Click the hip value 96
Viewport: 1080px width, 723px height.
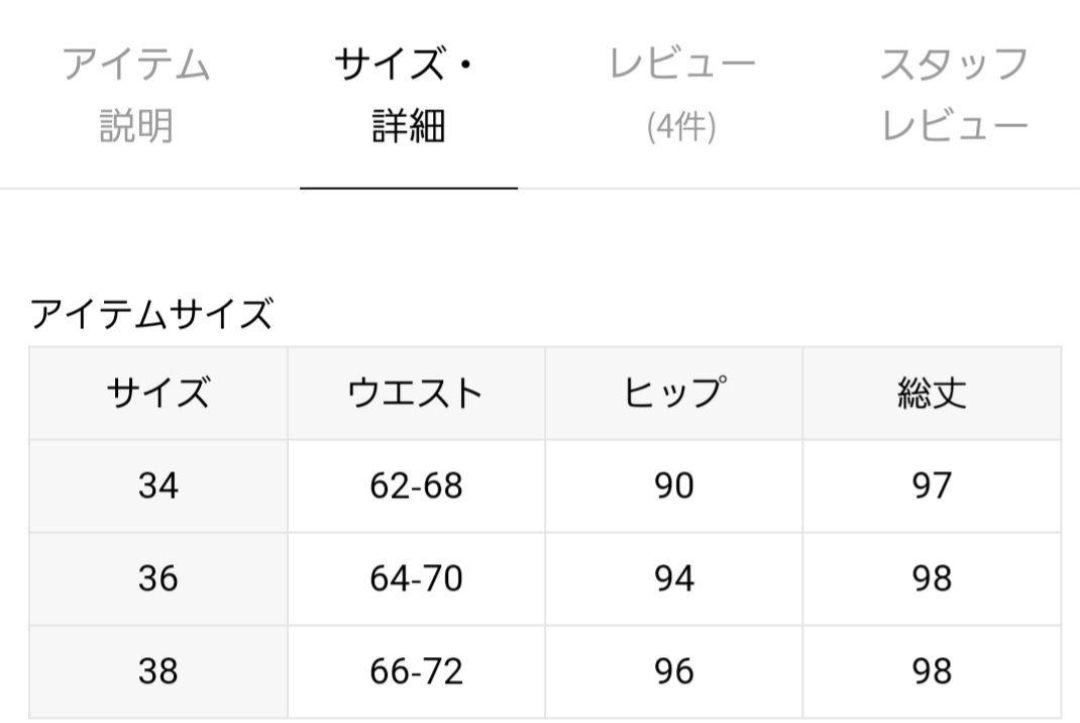[x=674, y=672]
